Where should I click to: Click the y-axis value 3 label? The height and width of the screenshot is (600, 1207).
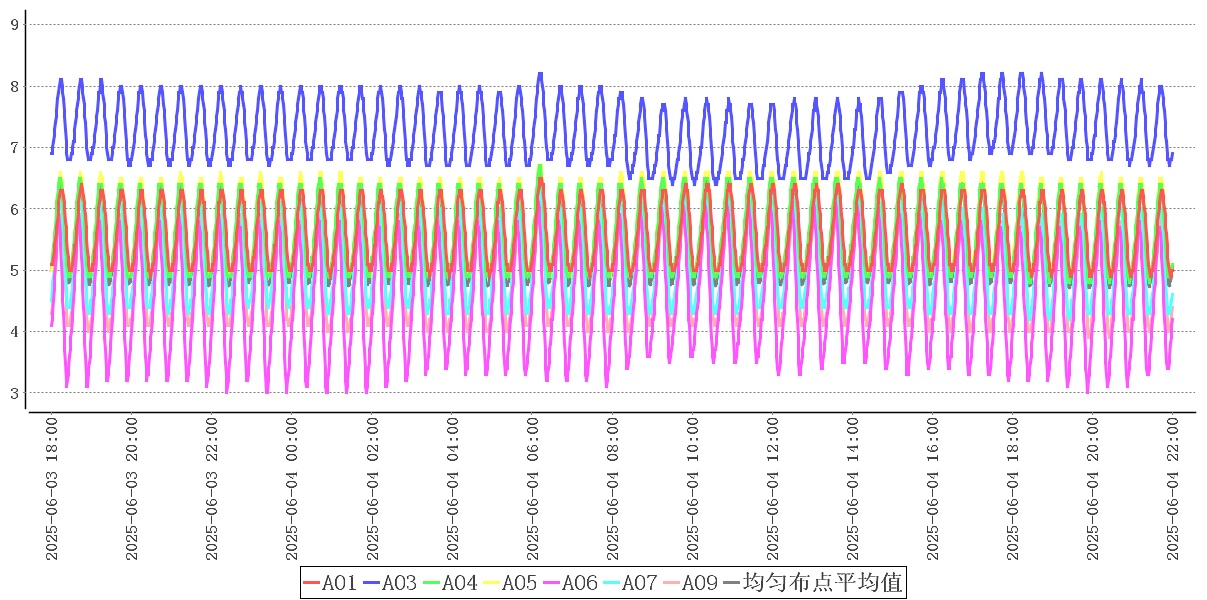pyautogui.click(x=15, y=393)
